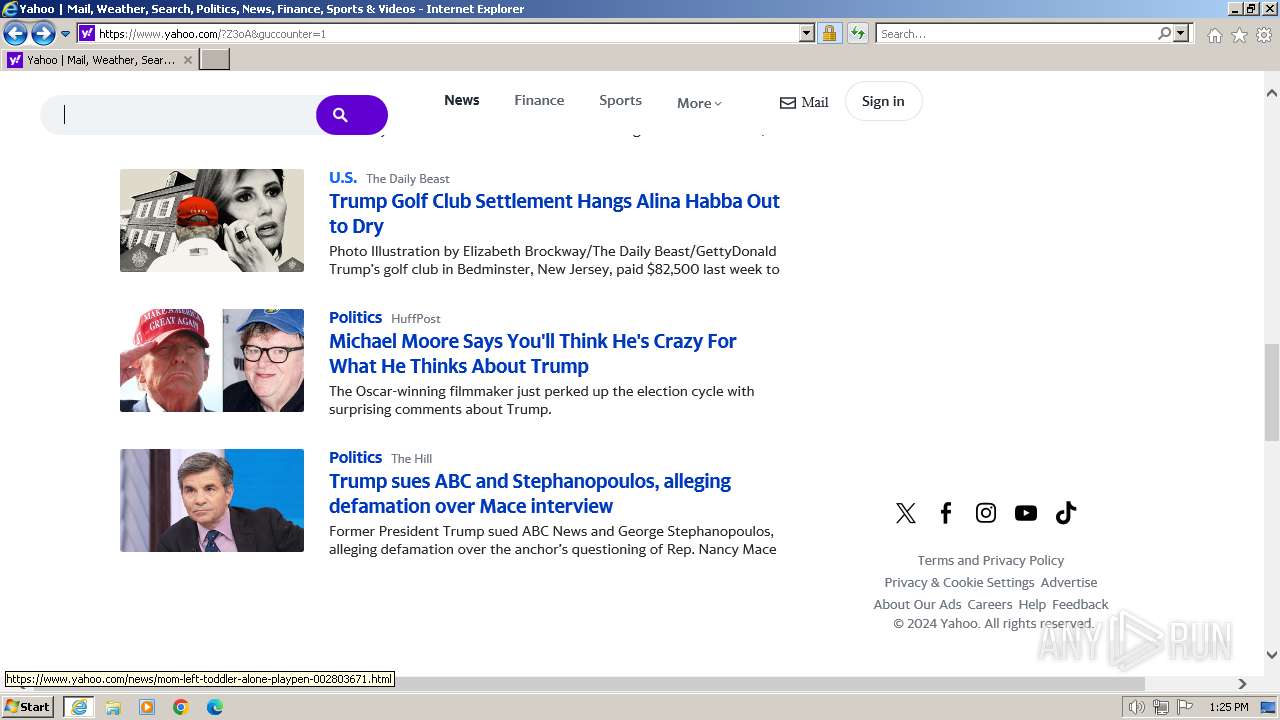Viewport: 1280px width, 720px height.
Task: Open the Sports navigation item
Action: click(x=620, y=100)
